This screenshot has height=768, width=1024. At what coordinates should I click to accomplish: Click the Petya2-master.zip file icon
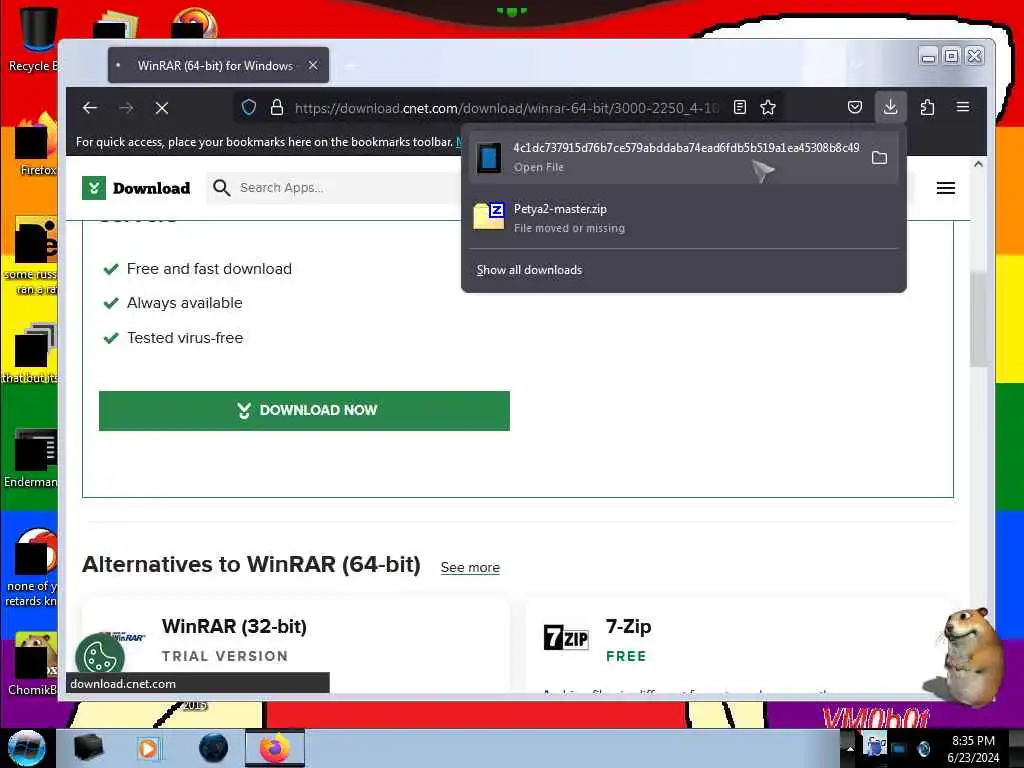[x=488, y=217]
